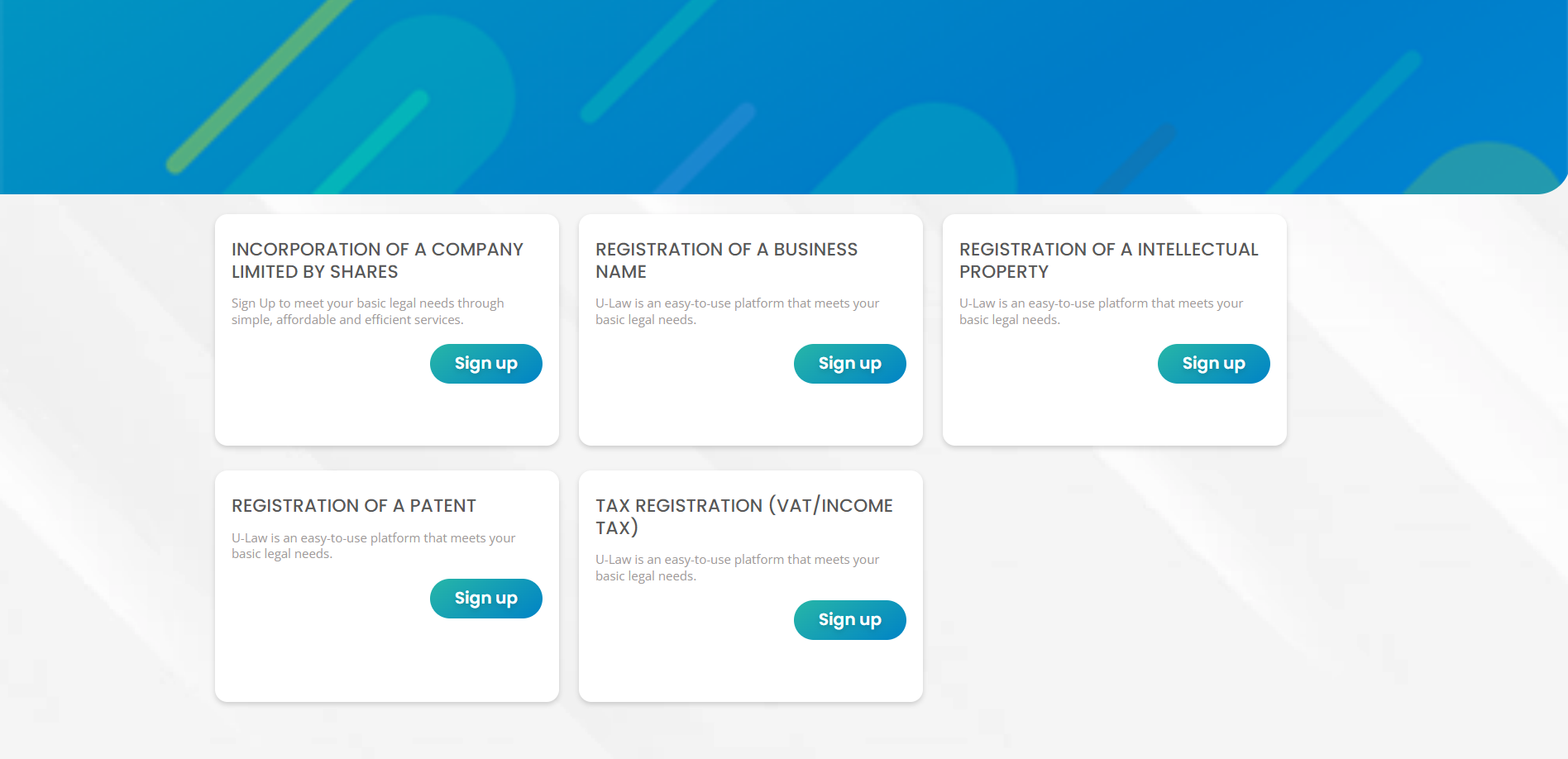Open Incorporation of a Company Limited by Shares heading
1568x759 pixels.
click(x=377, y=260)
